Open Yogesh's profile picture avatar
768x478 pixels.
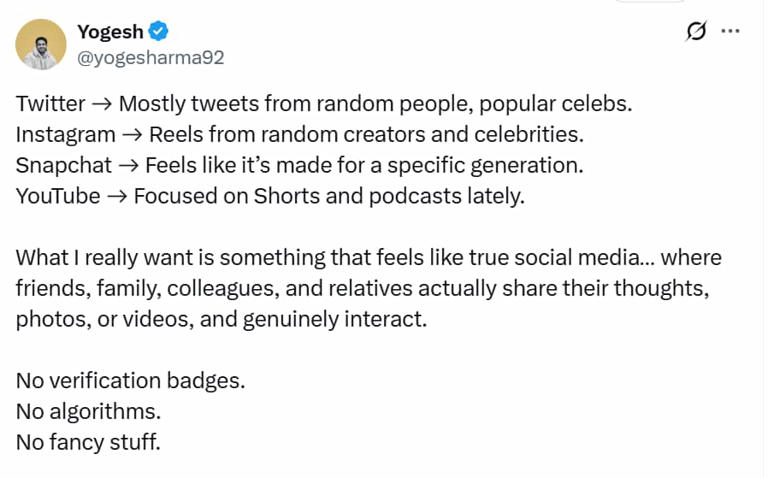click(x=41, y=44)
